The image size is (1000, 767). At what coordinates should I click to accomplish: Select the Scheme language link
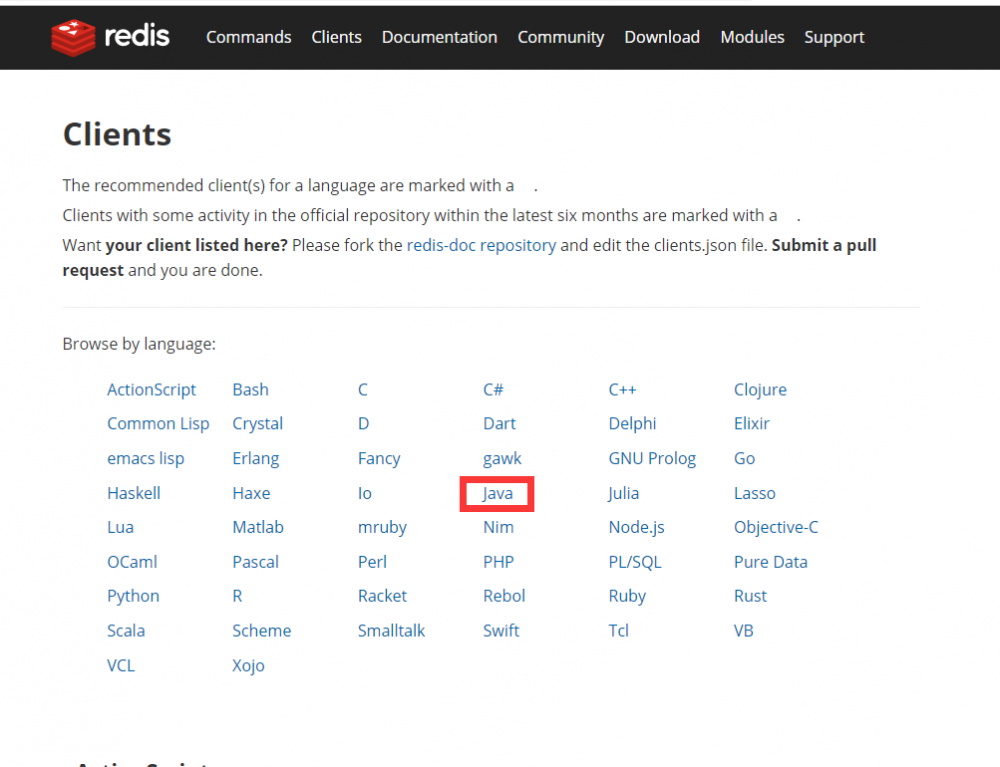[261, 631]
